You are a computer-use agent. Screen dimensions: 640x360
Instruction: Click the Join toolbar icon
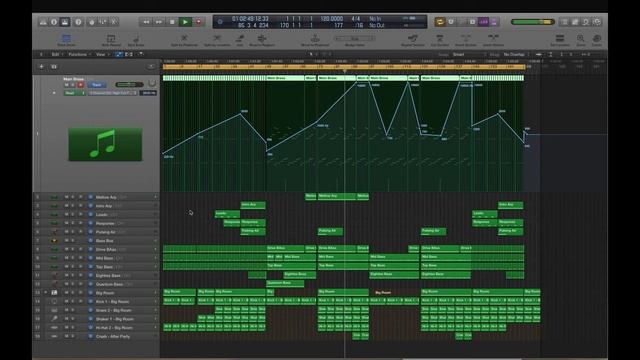tap(240, 40)
